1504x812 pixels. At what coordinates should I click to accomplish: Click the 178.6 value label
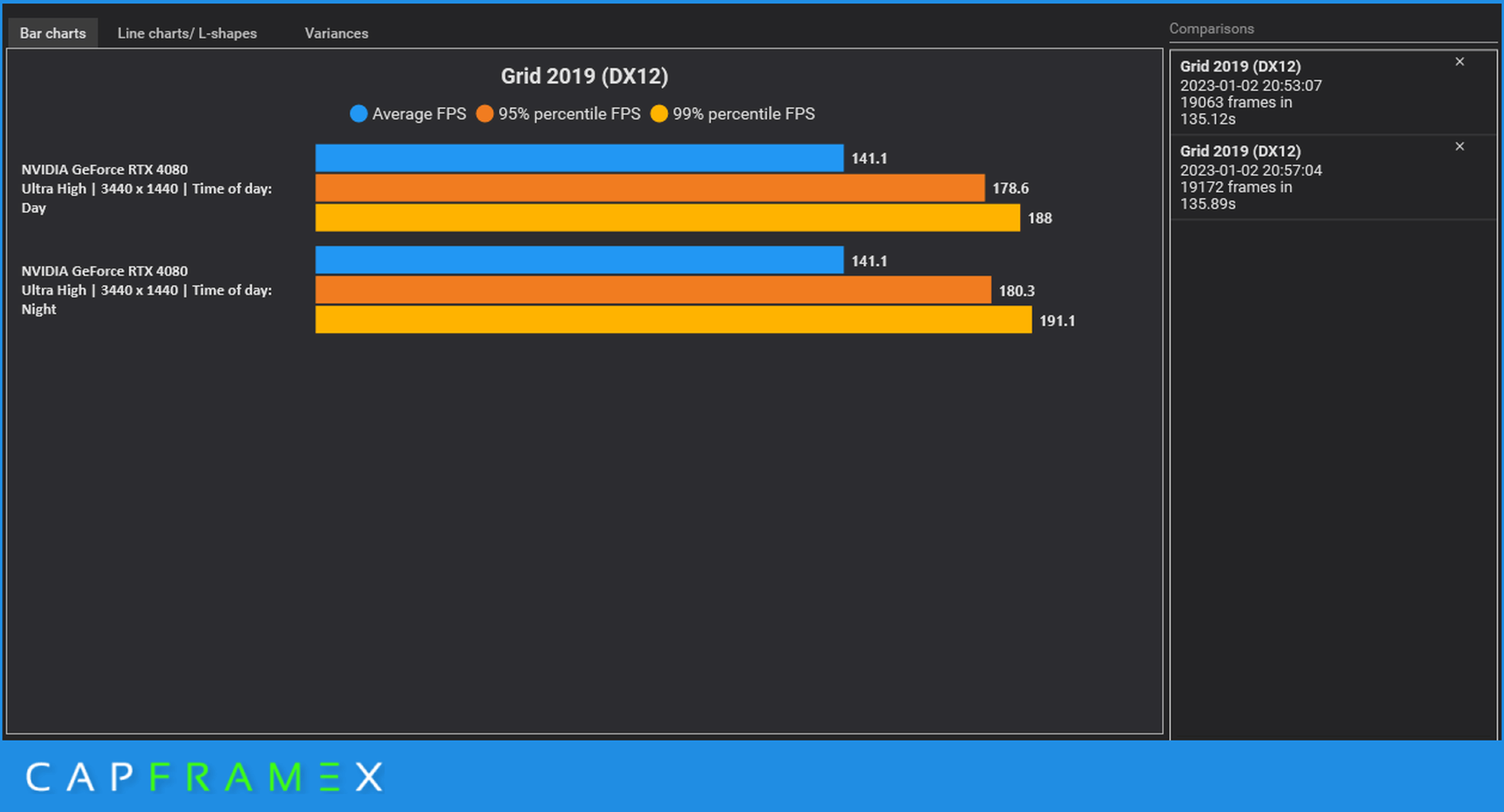1010,188
